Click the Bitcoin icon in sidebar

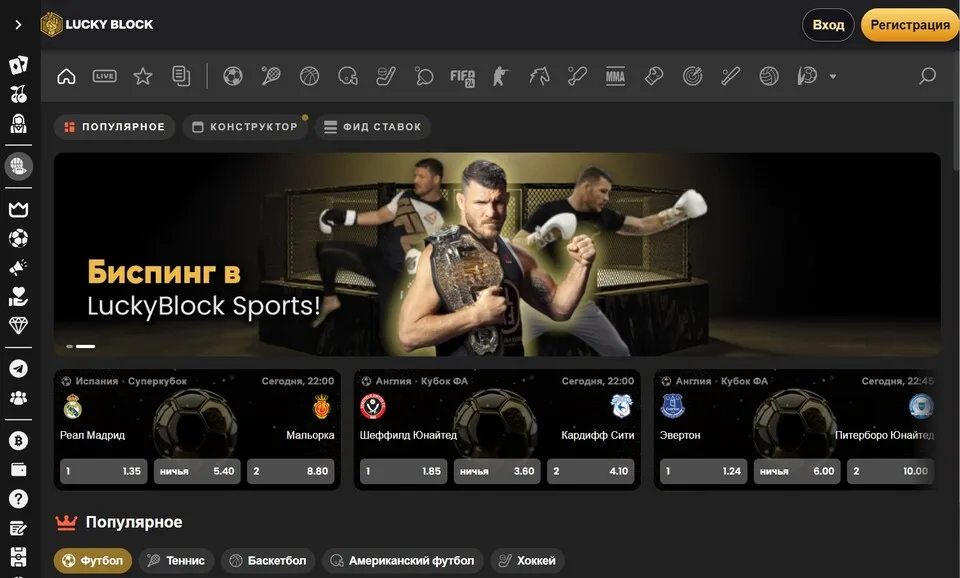(x=18, y=441)
